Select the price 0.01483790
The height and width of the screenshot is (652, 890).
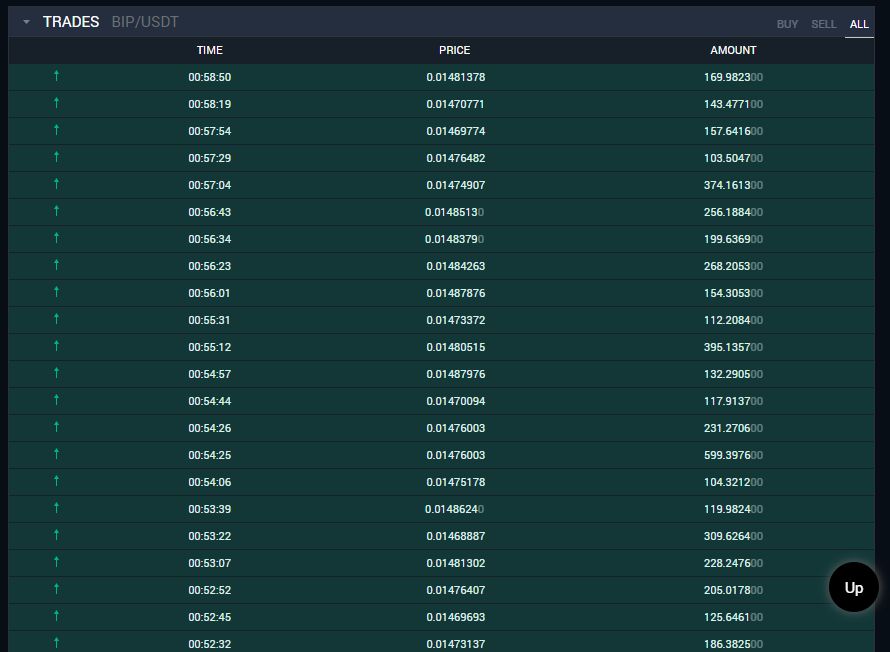point(455,239)
